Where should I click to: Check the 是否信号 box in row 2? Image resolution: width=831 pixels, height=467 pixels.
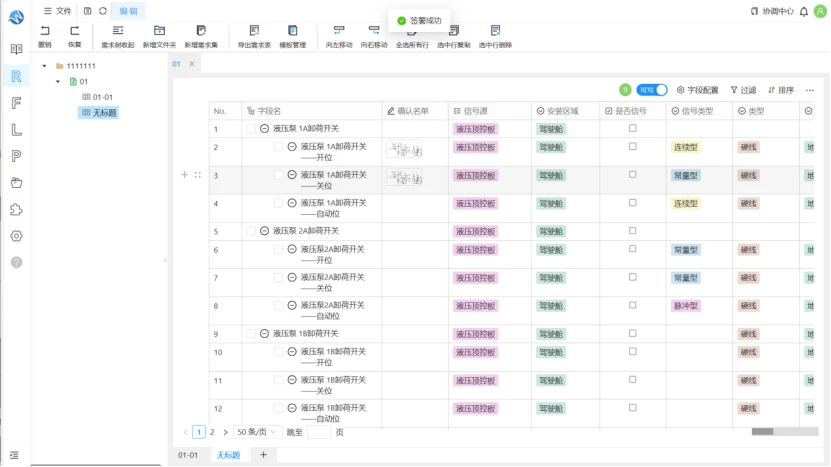(x=633, y=146)
